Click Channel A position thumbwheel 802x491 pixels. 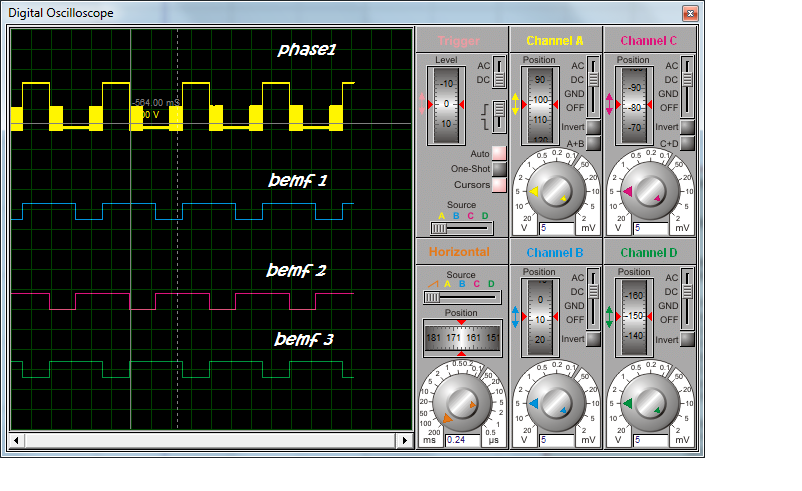pyautogui.click(x=540, y=105)
